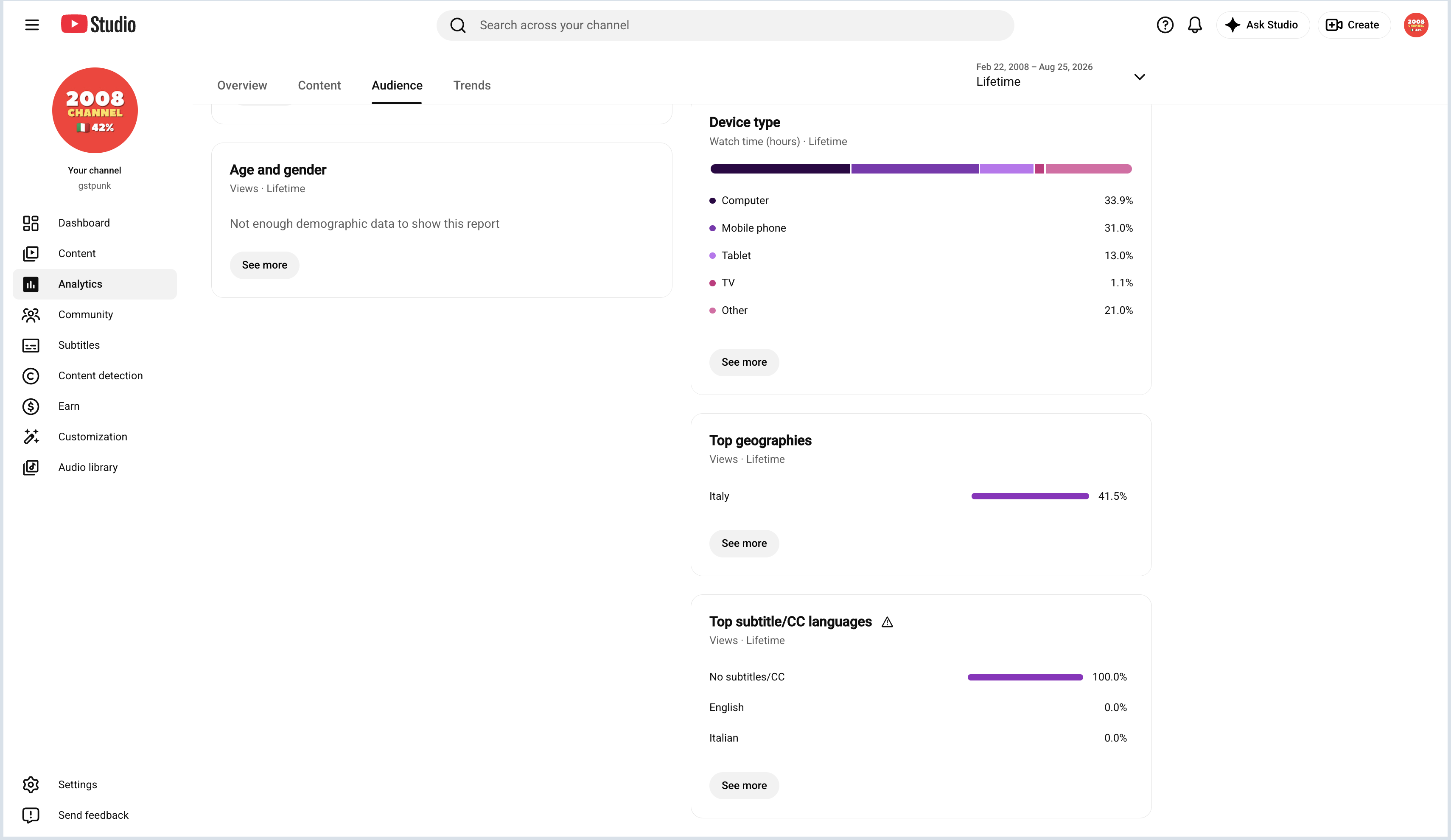This screenshot has width=1451, height=840.
Task: Switch to the Overview tab
Action: 242,85
